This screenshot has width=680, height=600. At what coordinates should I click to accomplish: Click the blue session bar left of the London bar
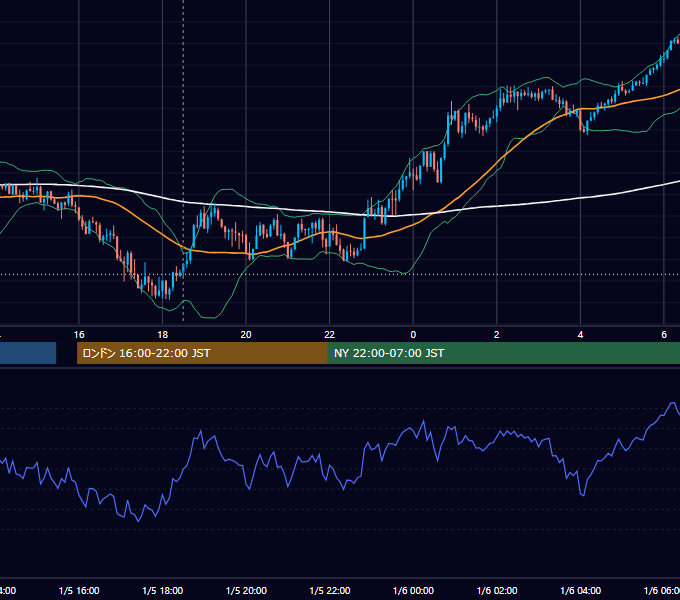pos(28,353)
